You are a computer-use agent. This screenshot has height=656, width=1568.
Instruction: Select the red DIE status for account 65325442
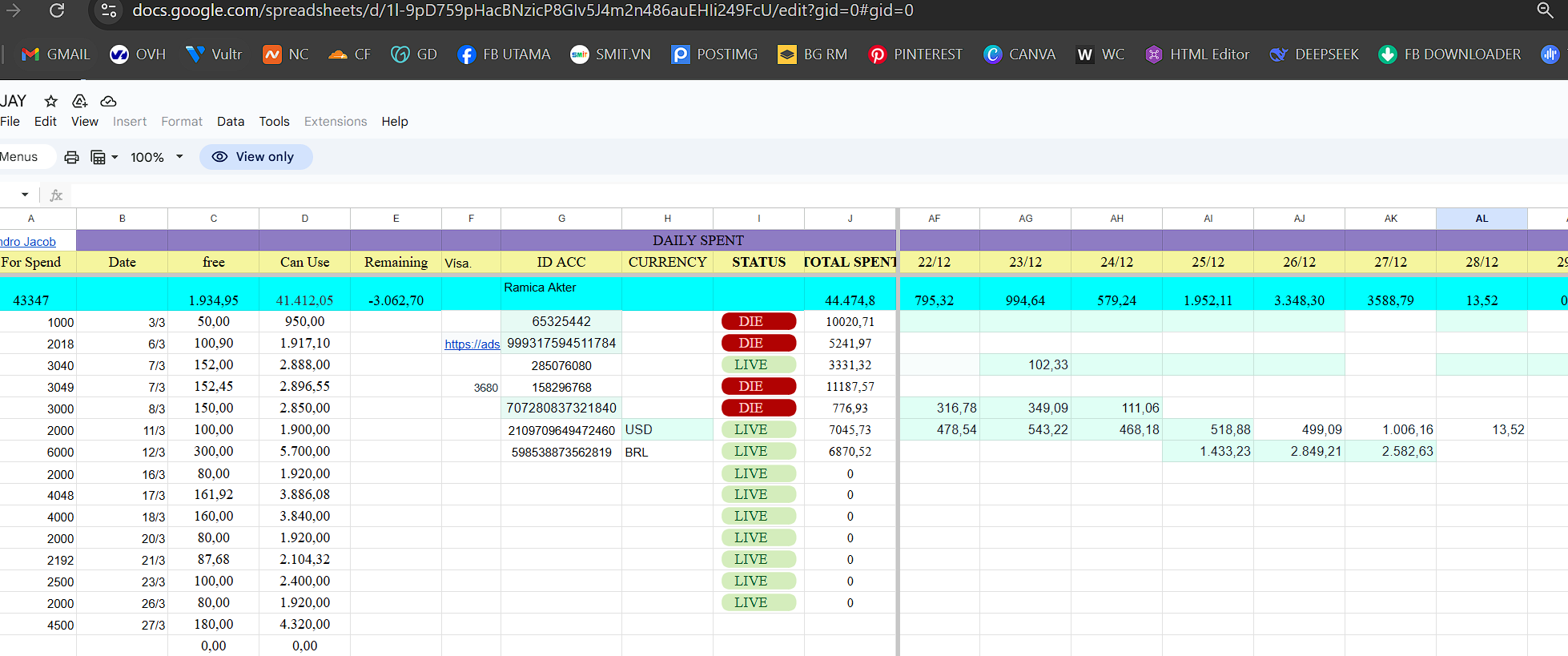tap(758, 321)
